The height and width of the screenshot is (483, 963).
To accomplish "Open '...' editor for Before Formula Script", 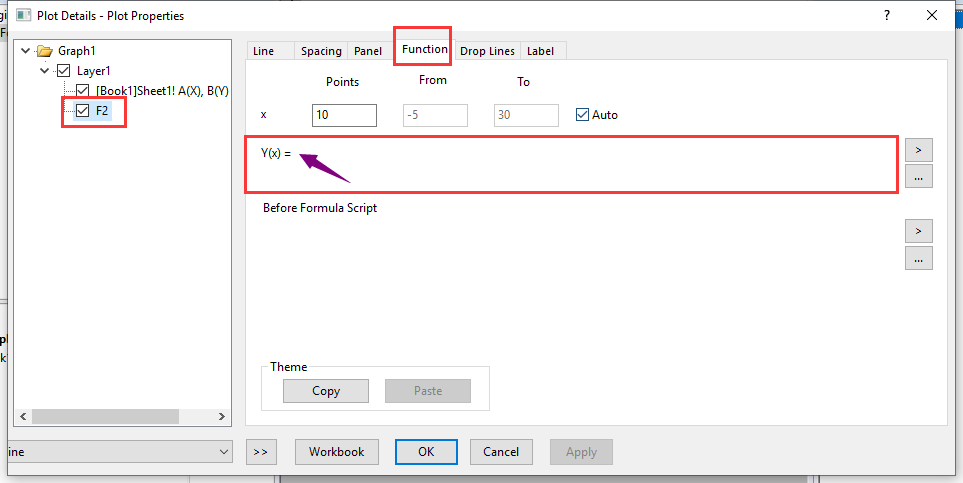I will tap(917, 258).
